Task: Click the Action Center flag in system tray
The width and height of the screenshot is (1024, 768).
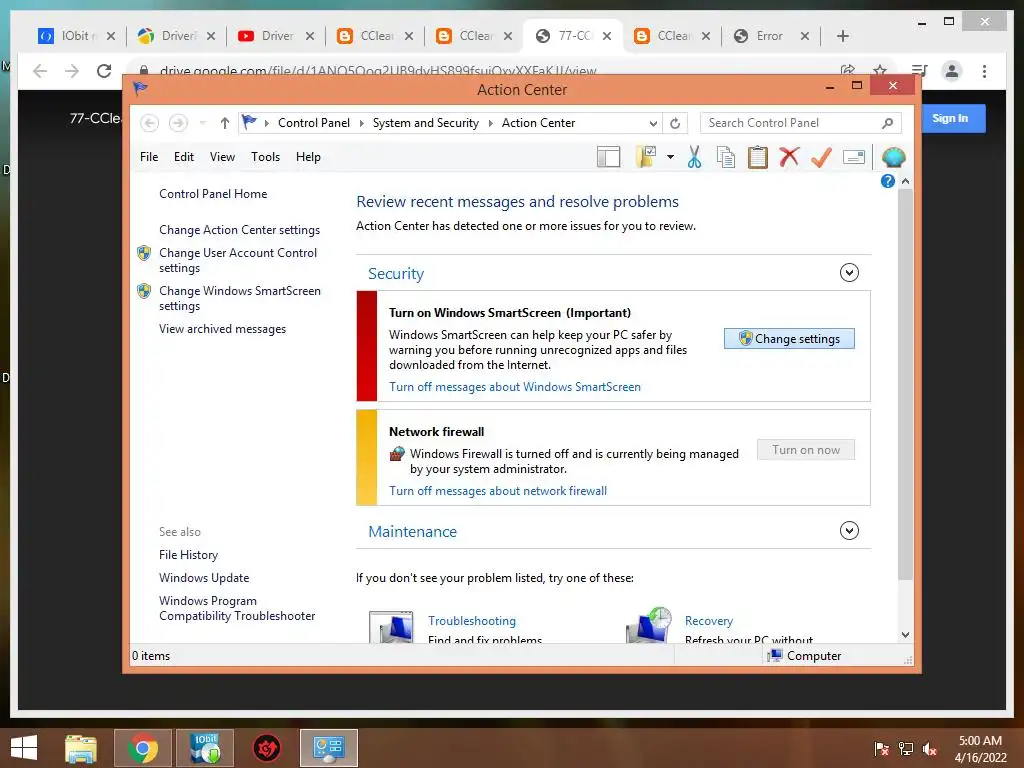Action: 881,748
